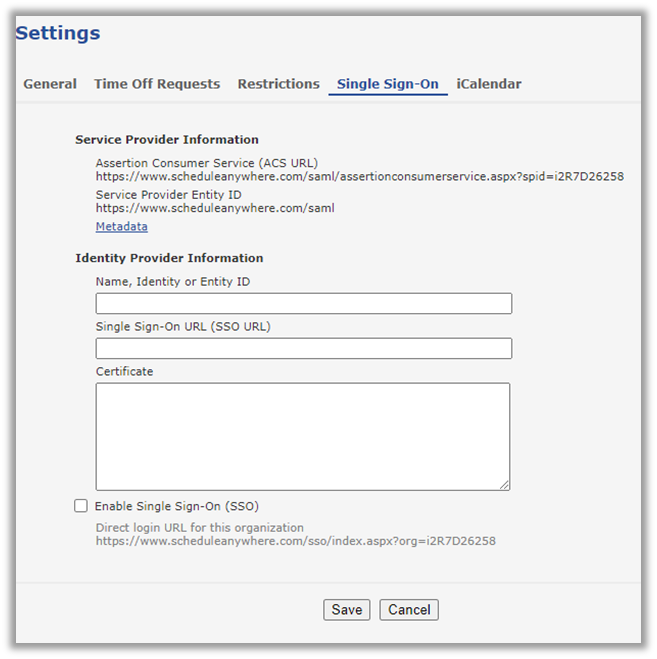This screenshot has height=659, width=657.
Task: Click the Certificate label above the box
Action: tap(124, 372)
